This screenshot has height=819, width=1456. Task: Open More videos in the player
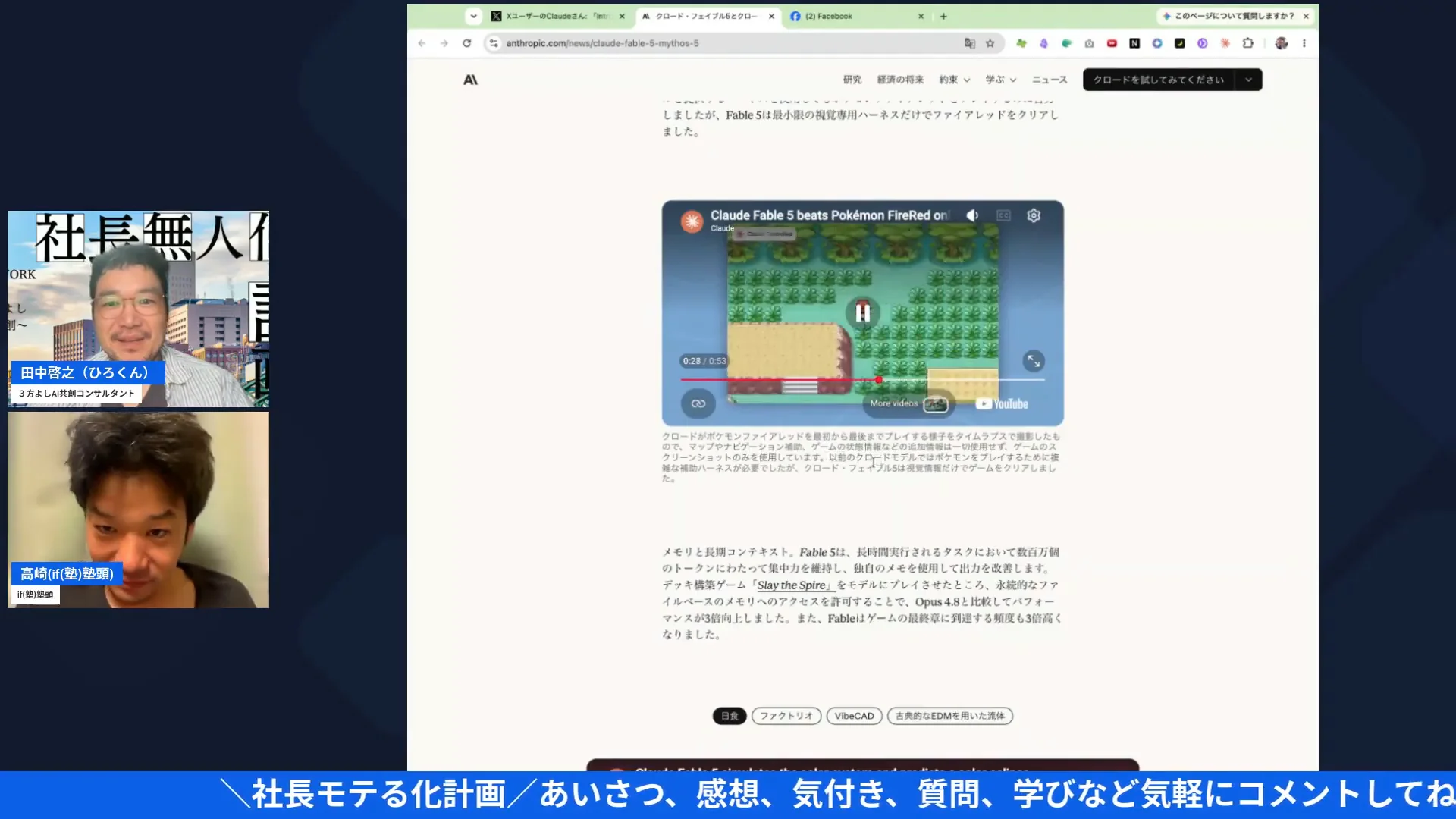(908, 403)
